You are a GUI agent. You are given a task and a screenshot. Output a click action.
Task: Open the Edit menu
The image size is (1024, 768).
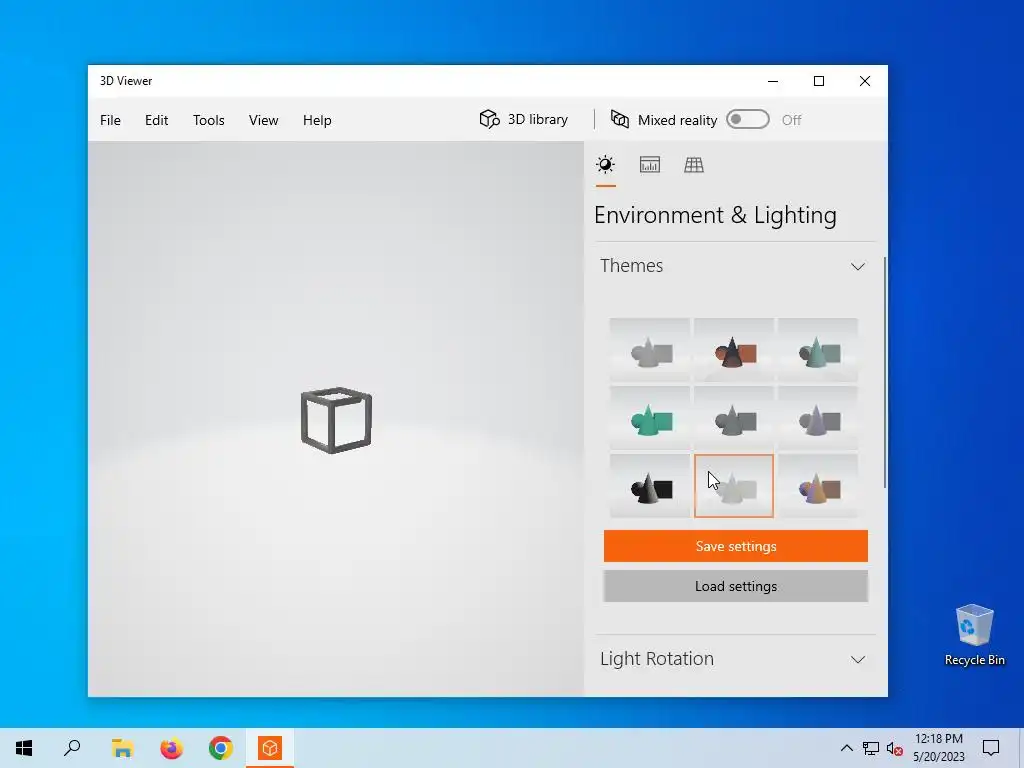(x=157, y=120)
